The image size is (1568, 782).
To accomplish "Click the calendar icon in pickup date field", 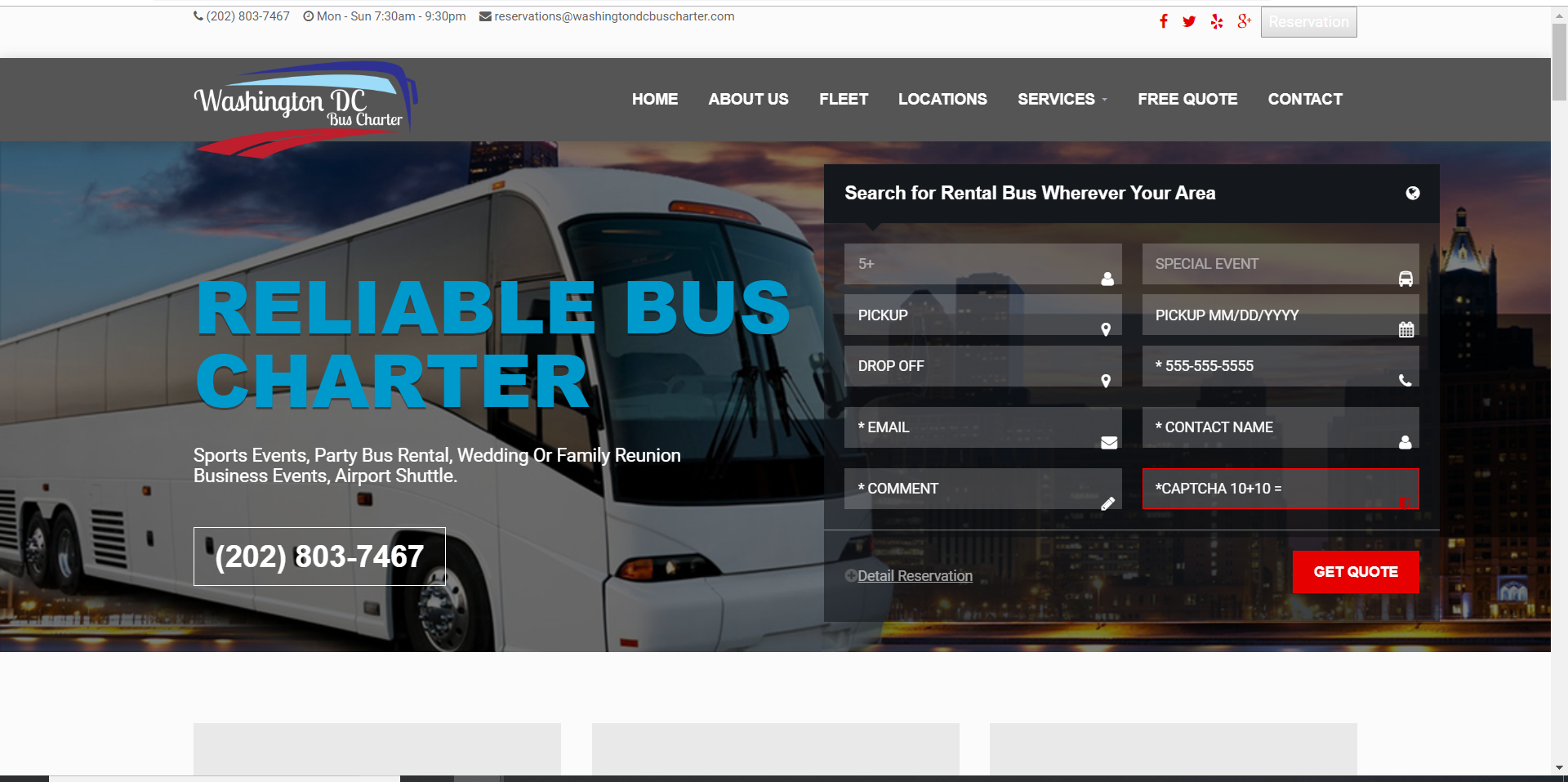I will [x=1405, y=329].
